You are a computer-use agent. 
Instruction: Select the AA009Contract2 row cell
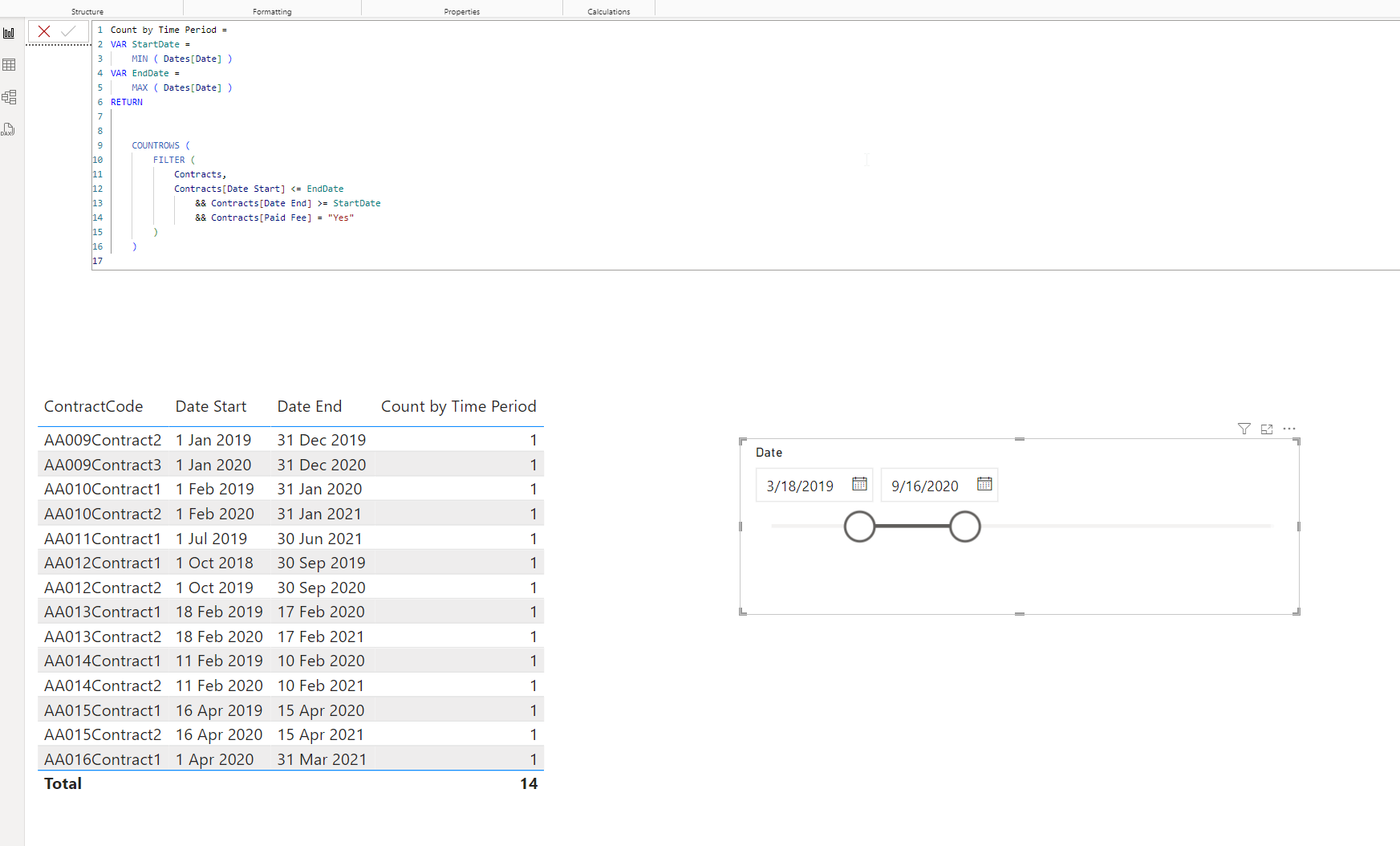click(x=103, y=440)
